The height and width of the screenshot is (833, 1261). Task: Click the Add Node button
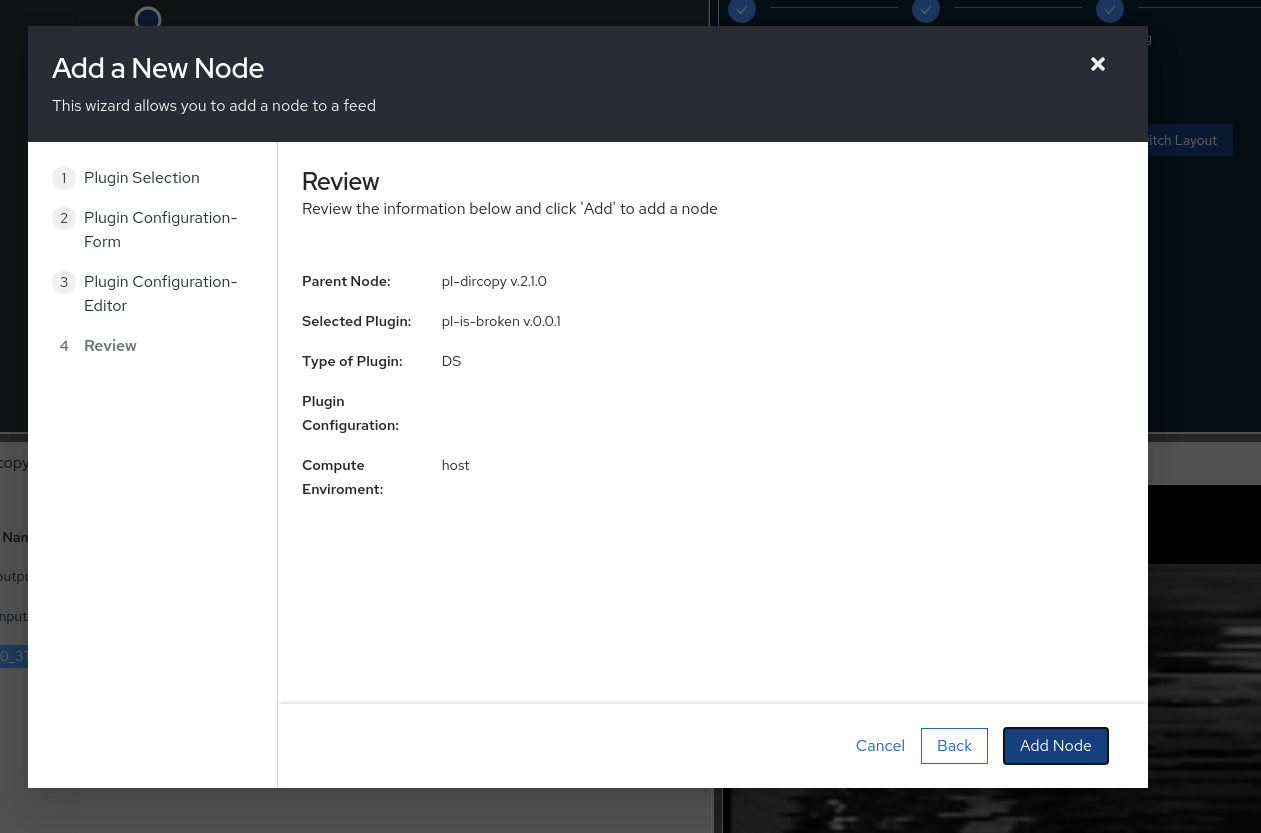click(x=1055, y=745)
